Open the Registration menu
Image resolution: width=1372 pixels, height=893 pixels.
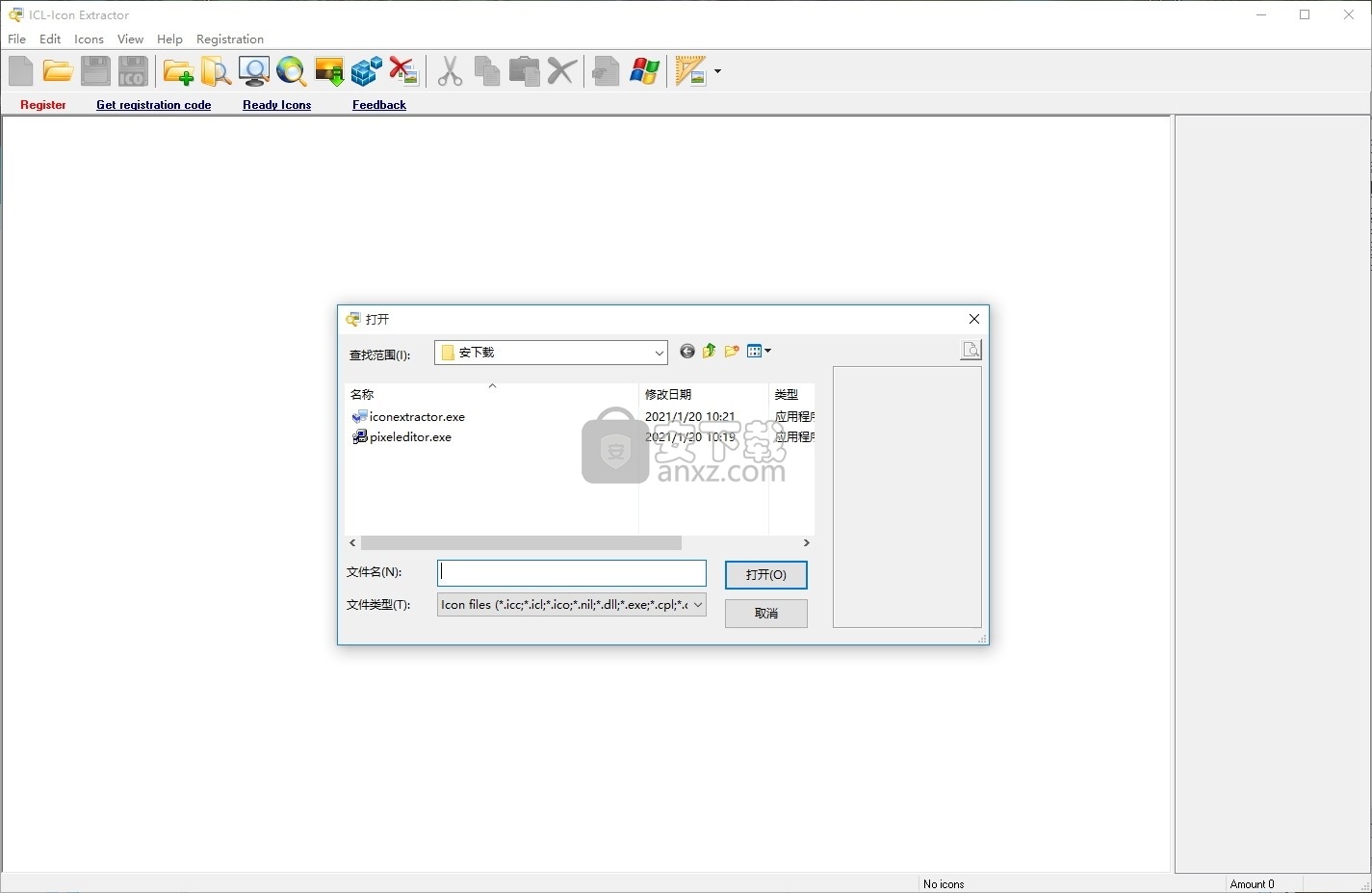coord(230,39)
